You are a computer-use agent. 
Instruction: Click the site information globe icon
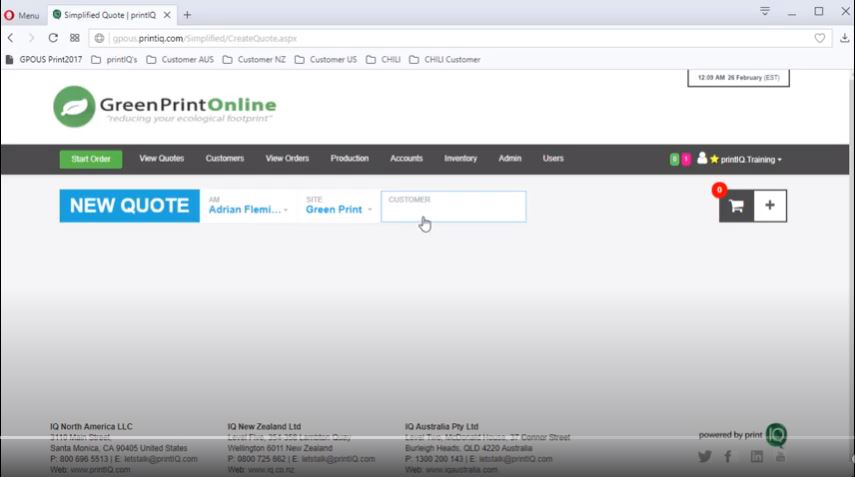pos(99,38)
